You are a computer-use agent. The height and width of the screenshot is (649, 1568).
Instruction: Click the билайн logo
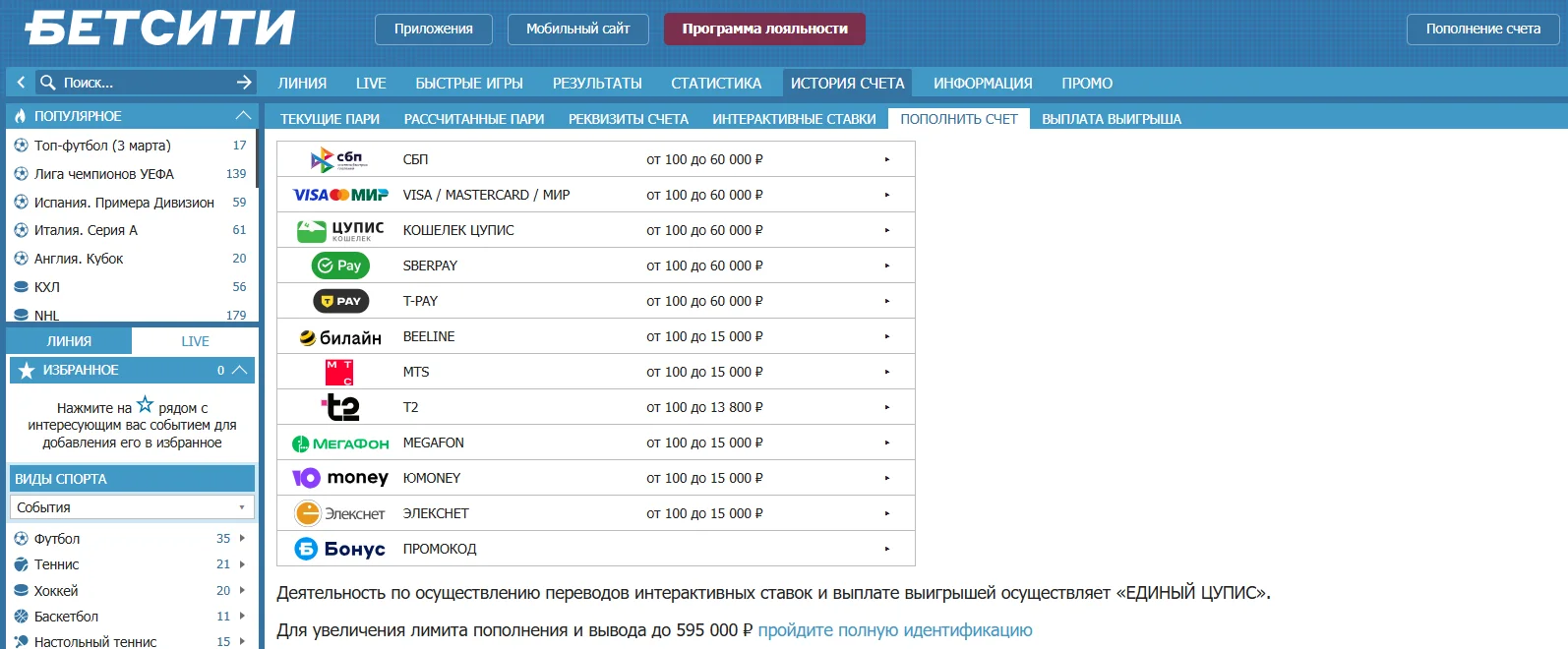pyautogui.click(x=340, y=337)
